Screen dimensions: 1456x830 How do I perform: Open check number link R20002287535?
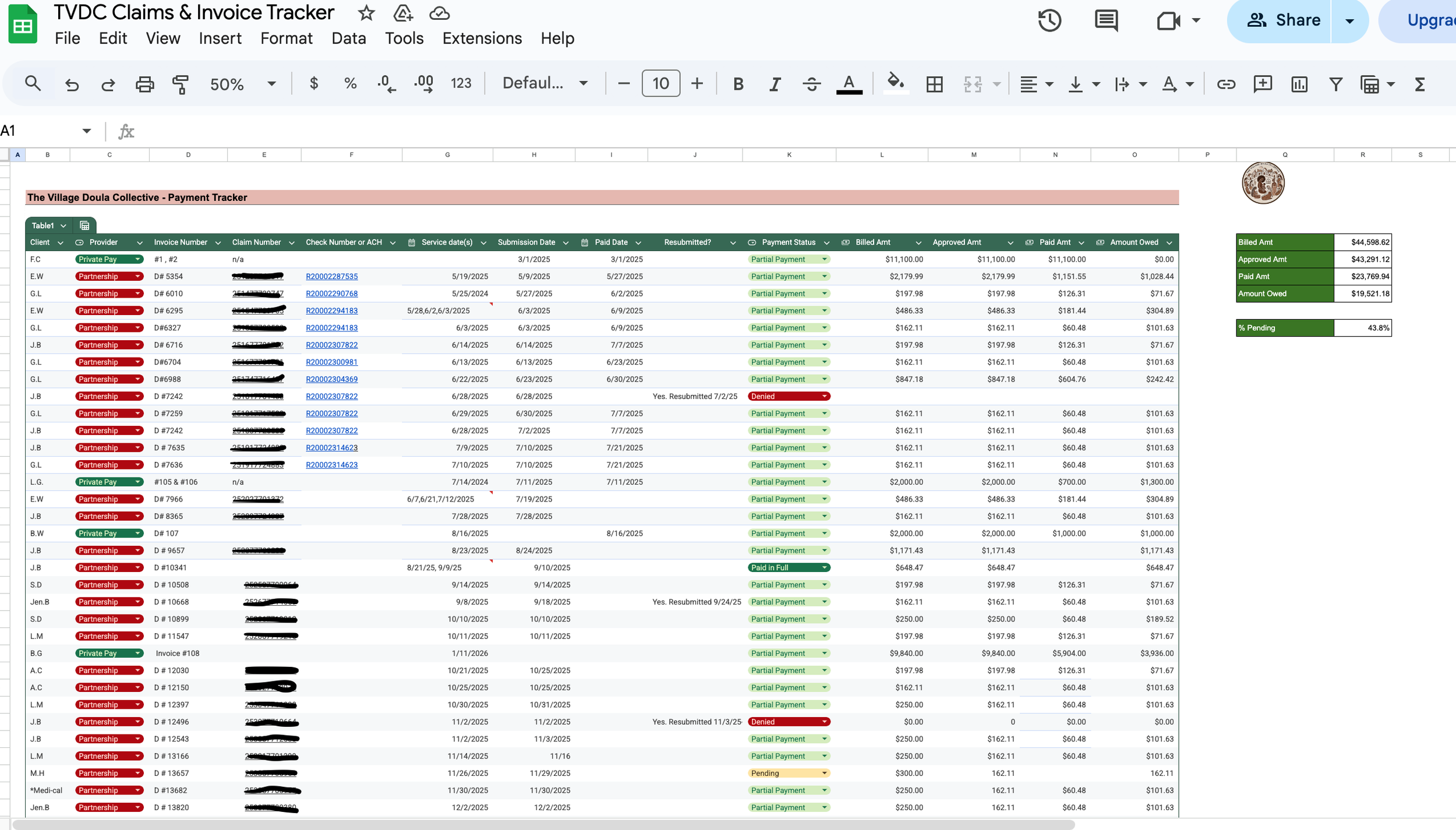(332, 276)
